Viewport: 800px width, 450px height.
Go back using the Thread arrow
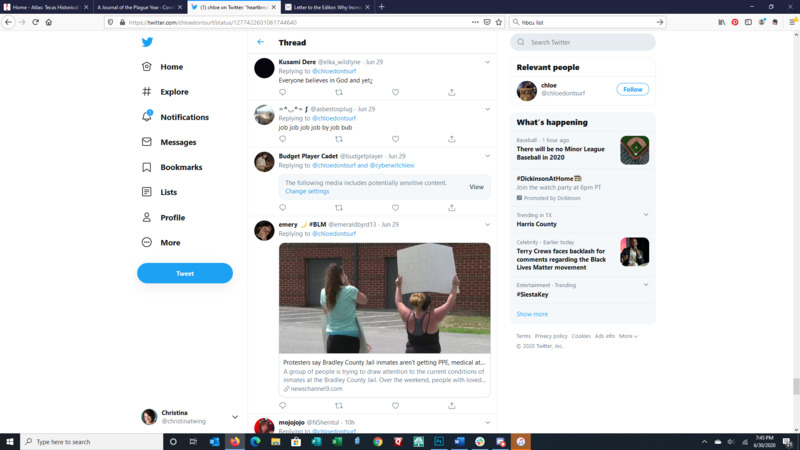pos(261,42)
